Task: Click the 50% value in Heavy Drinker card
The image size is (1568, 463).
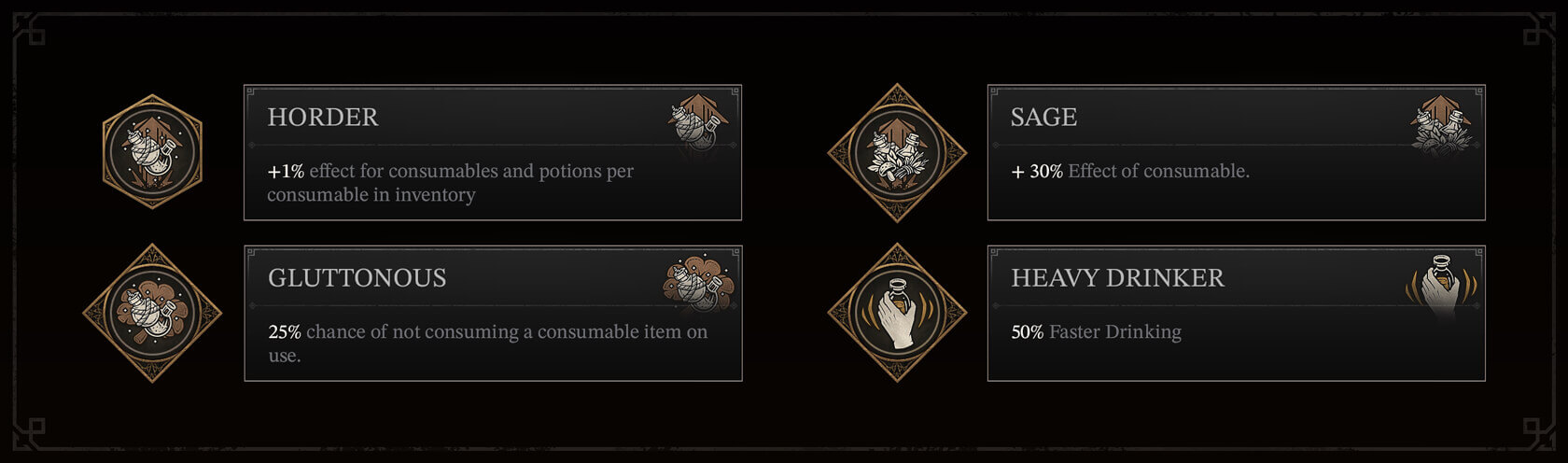Action: [1028, 332]
